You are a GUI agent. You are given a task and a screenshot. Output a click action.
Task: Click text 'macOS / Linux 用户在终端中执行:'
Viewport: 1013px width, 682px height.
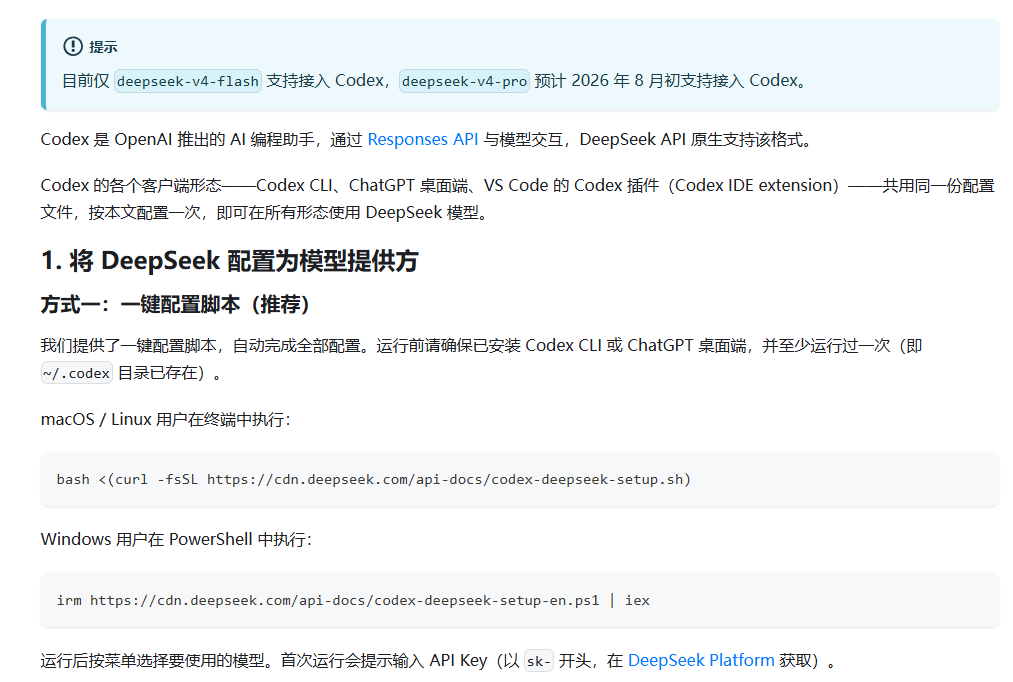pyautogui.click(x=165, y=420)
